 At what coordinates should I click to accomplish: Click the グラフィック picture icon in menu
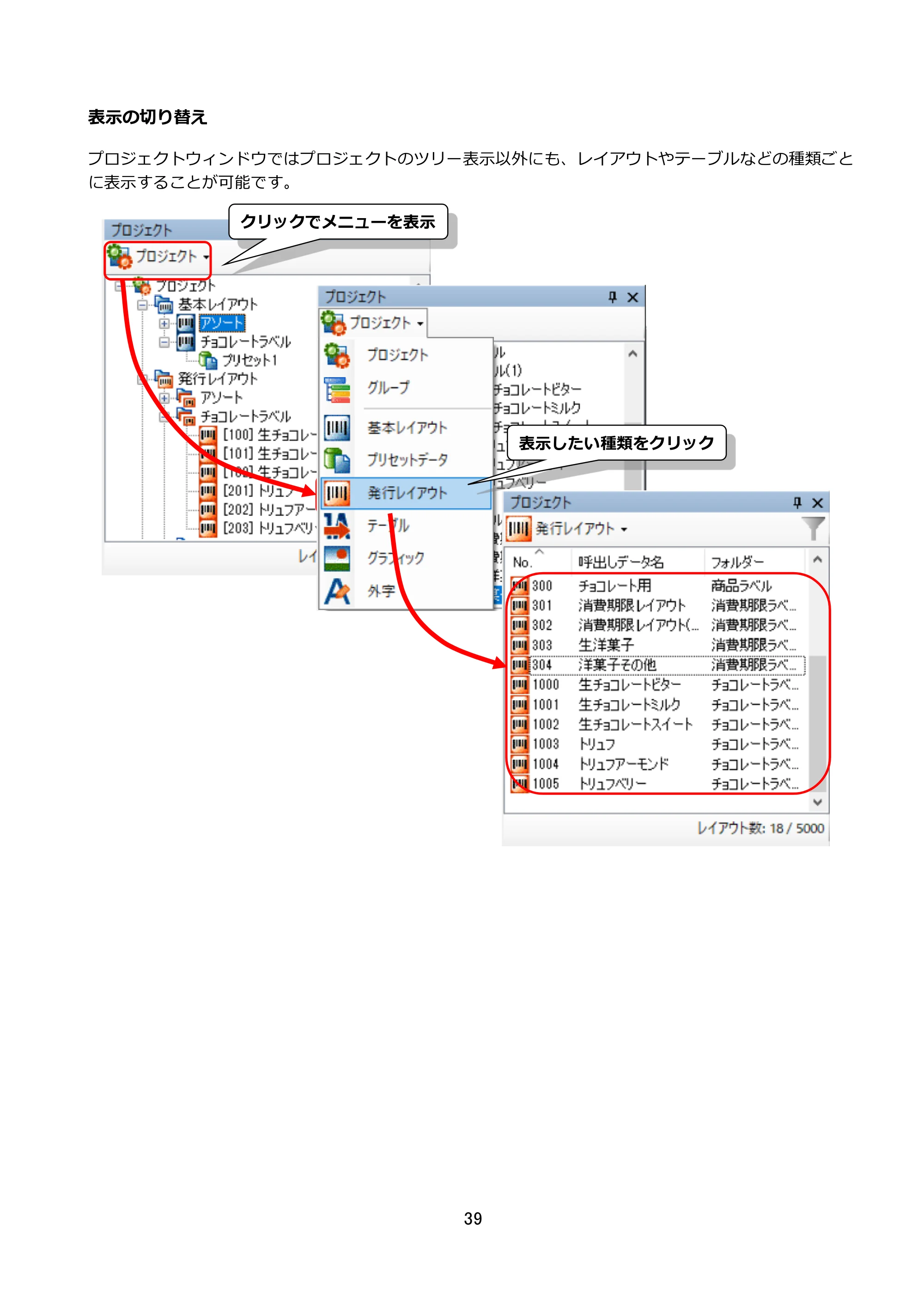pyautogui.click(x=337, y=558)
